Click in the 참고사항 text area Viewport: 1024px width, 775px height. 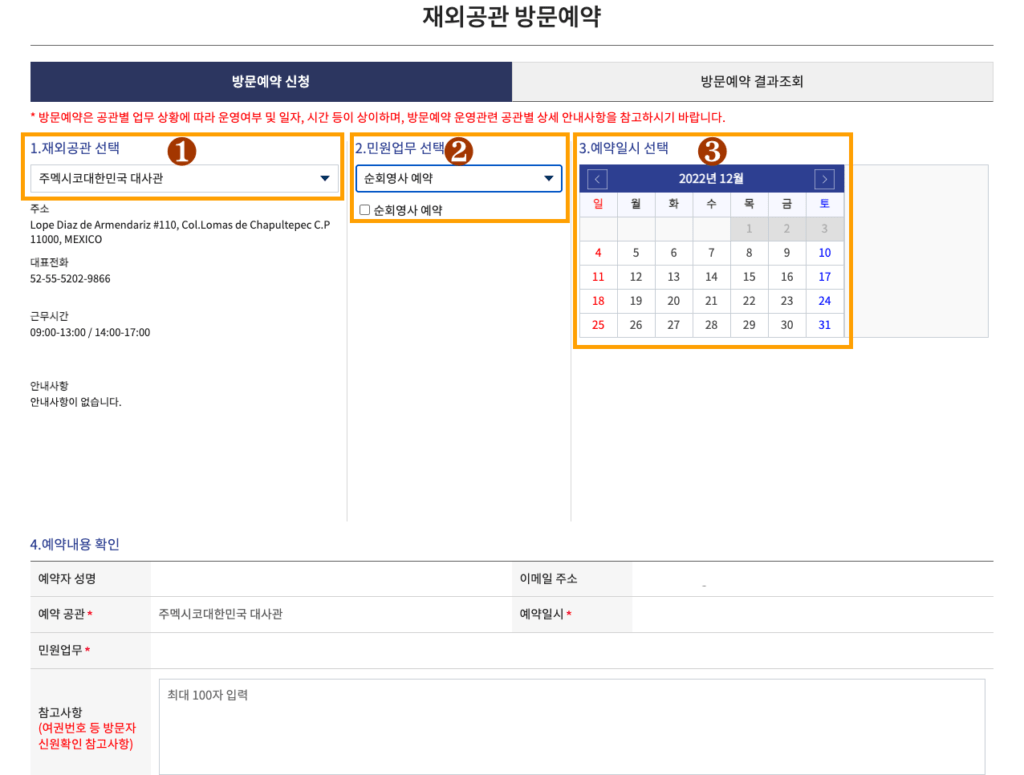[x=571, y=727]
